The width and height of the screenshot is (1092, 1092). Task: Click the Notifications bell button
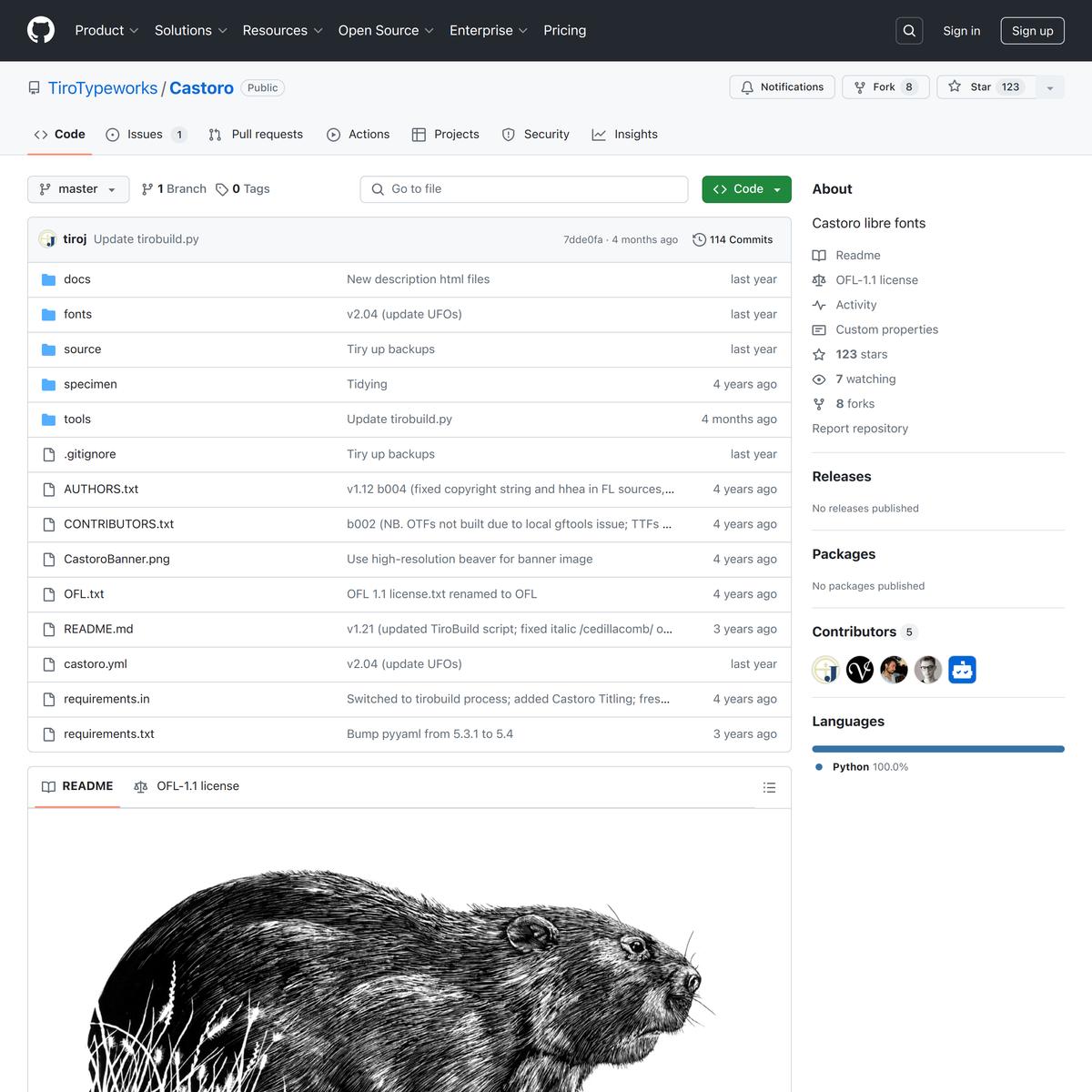pos(782,87)
